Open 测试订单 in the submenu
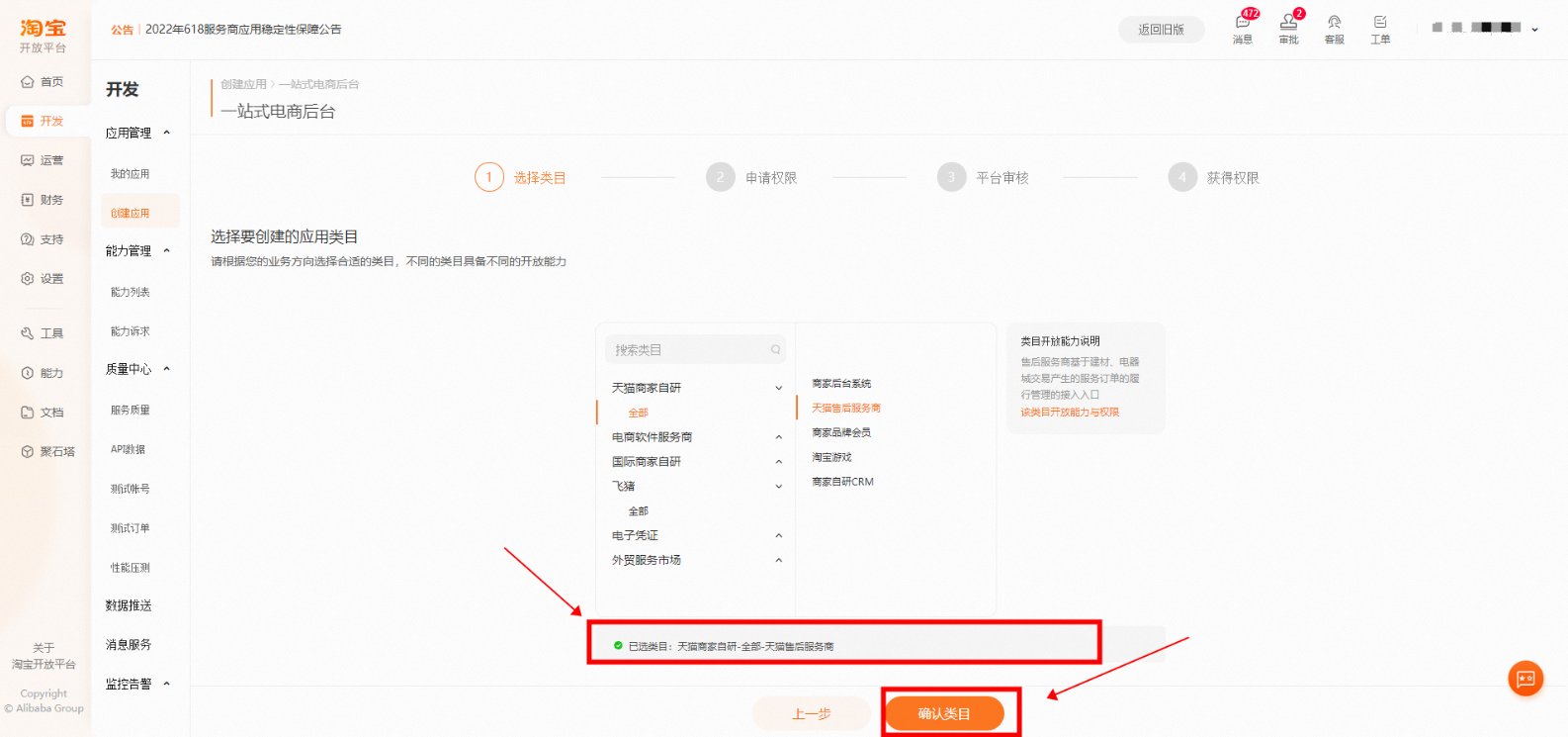 (x=131, y=528)
